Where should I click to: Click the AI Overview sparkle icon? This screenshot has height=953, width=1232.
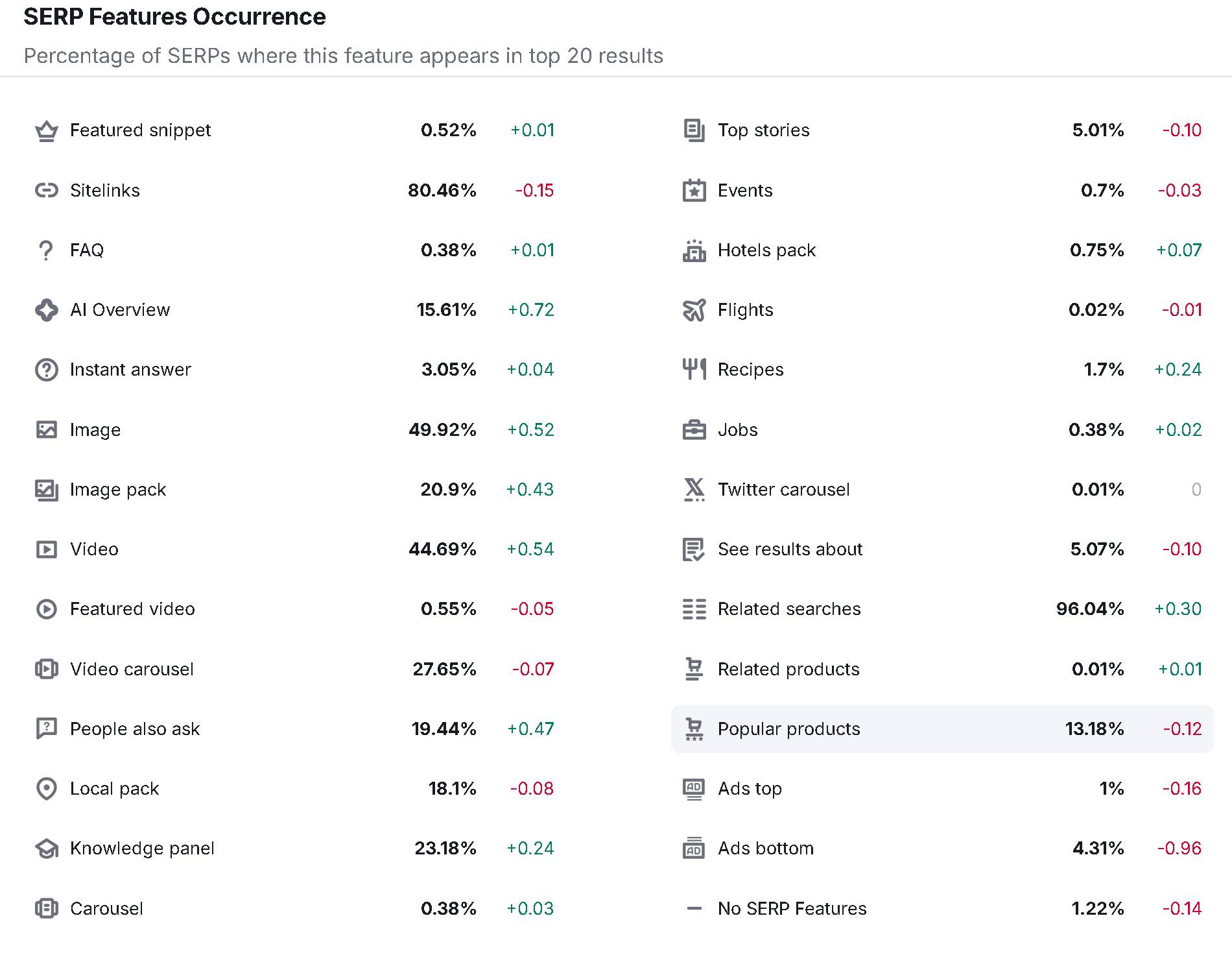click(46, 310)
